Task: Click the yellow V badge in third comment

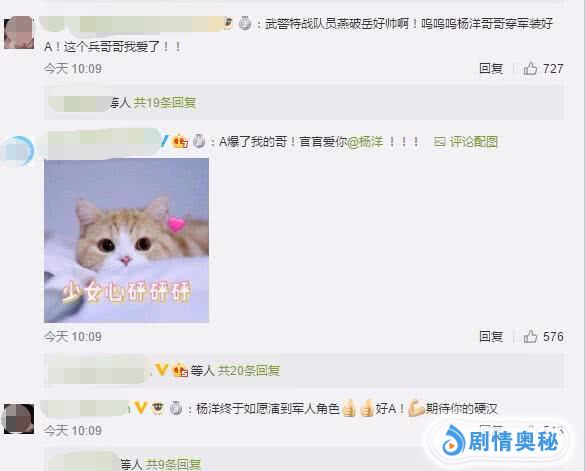Action: point(141,408)
